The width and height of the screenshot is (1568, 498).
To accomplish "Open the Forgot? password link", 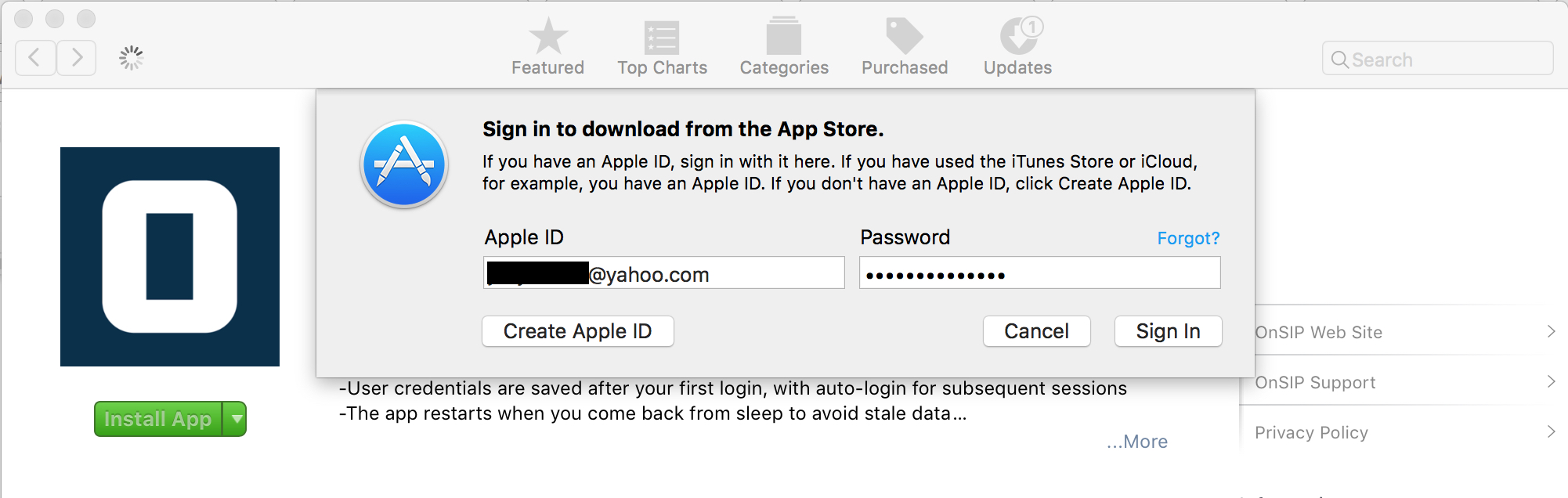I will [1188, 238].
